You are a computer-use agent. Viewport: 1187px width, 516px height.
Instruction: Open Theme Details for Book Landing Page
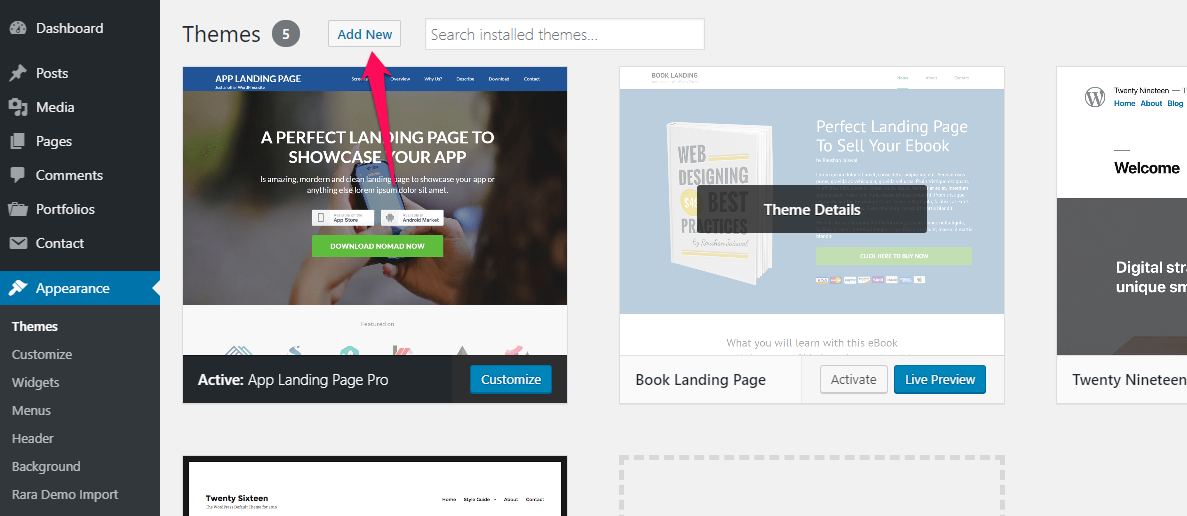pos(812,210)
